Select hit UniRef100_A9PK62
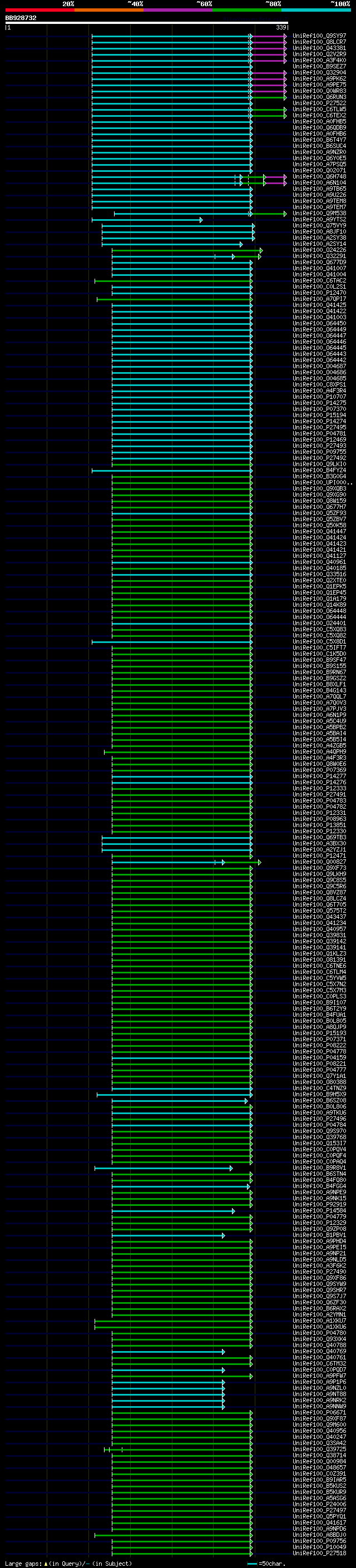The height and width of the screenshot is (1568, 356). tap(319, 78)
